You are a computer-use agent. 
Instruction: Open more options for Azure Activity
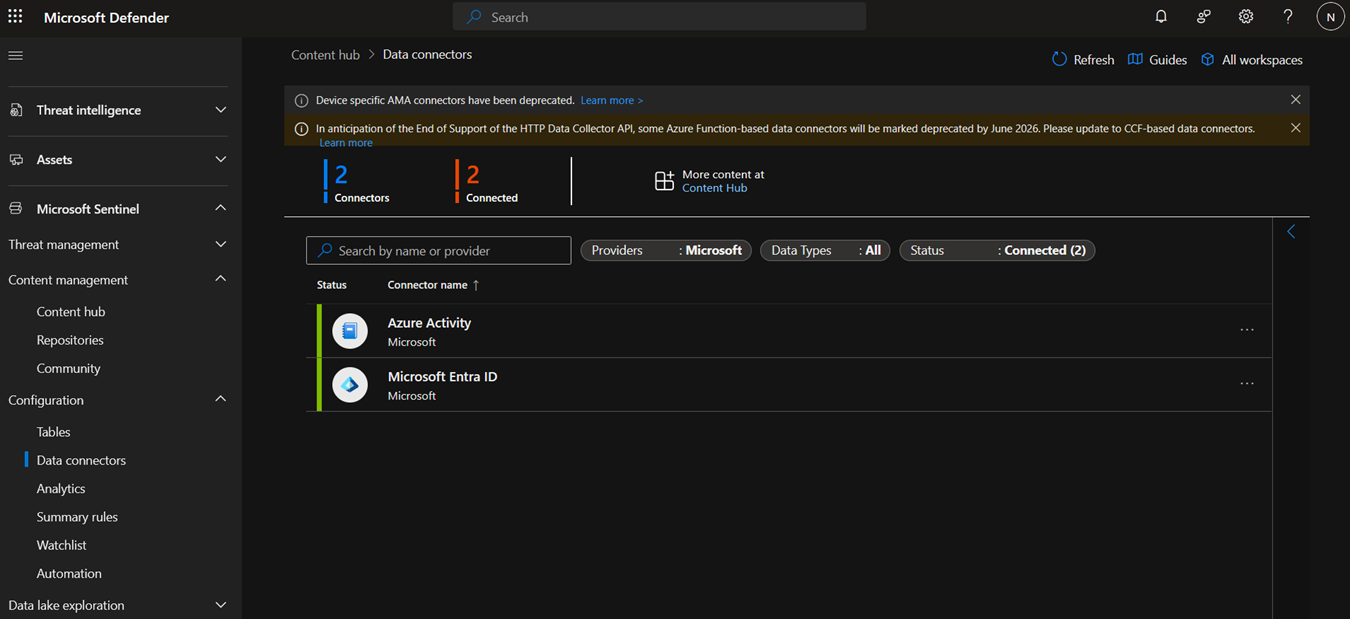click(1247, 330)
